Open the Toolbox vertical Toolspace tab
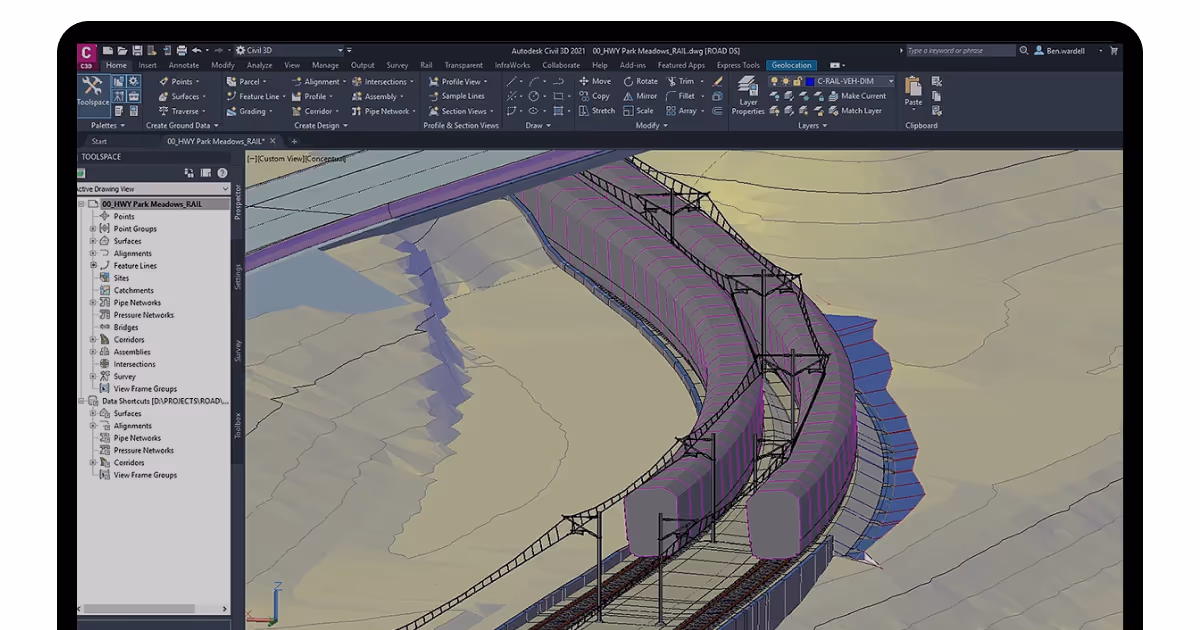Image resolution: width=1200 pixels, height=630 pixels. 238,425
